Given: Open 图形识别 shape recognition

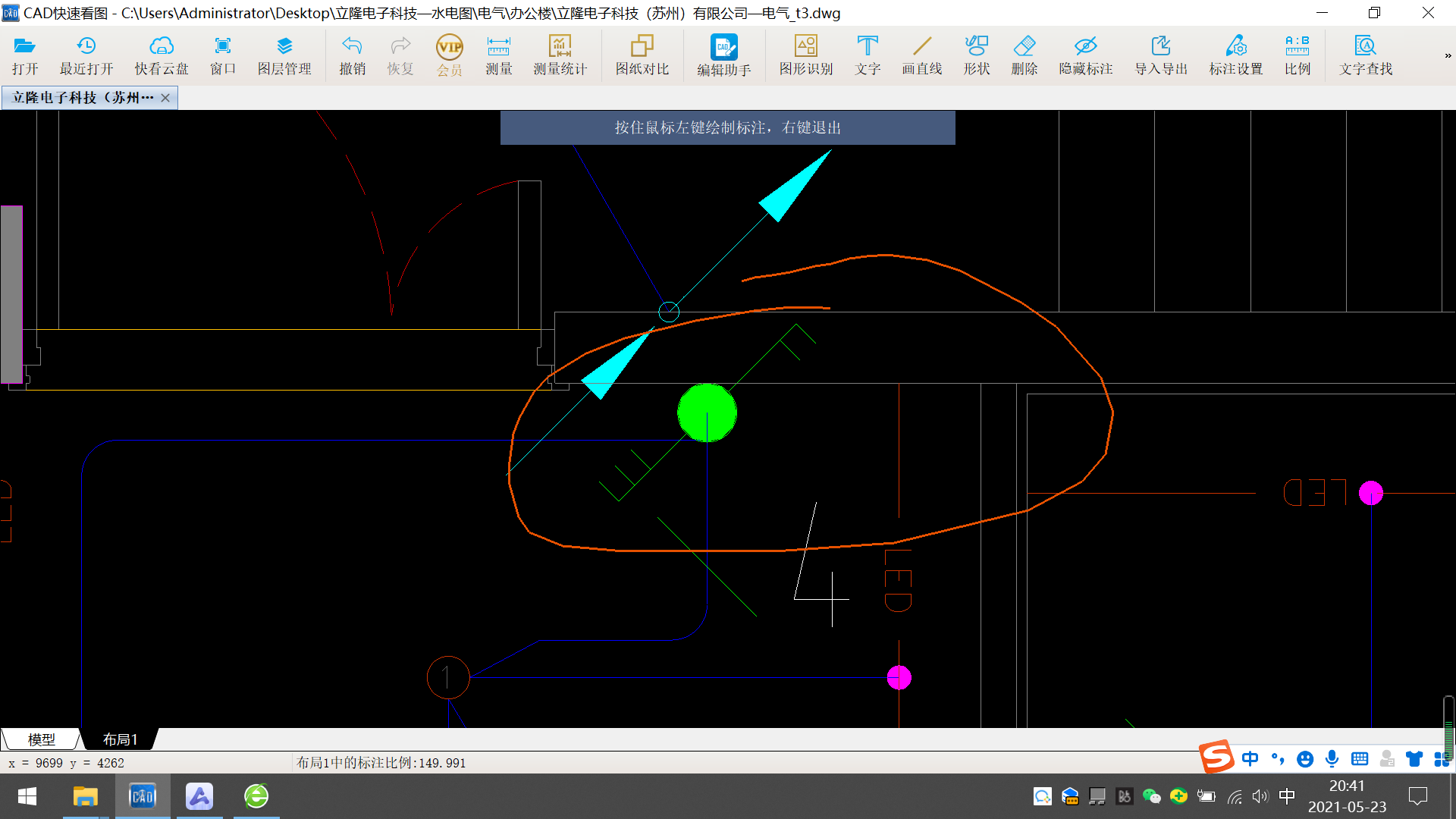Looking at the screenshot, I should point(806,55).
